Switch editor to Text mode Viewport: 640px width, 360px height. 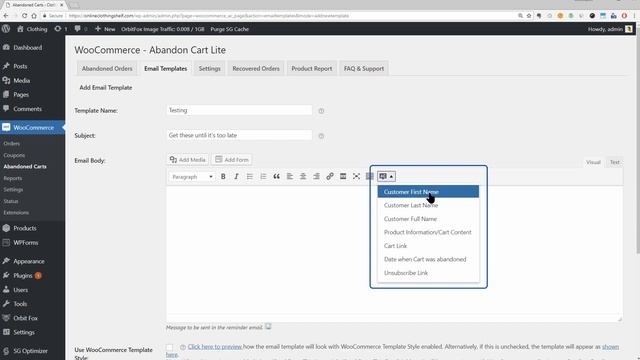615,162
